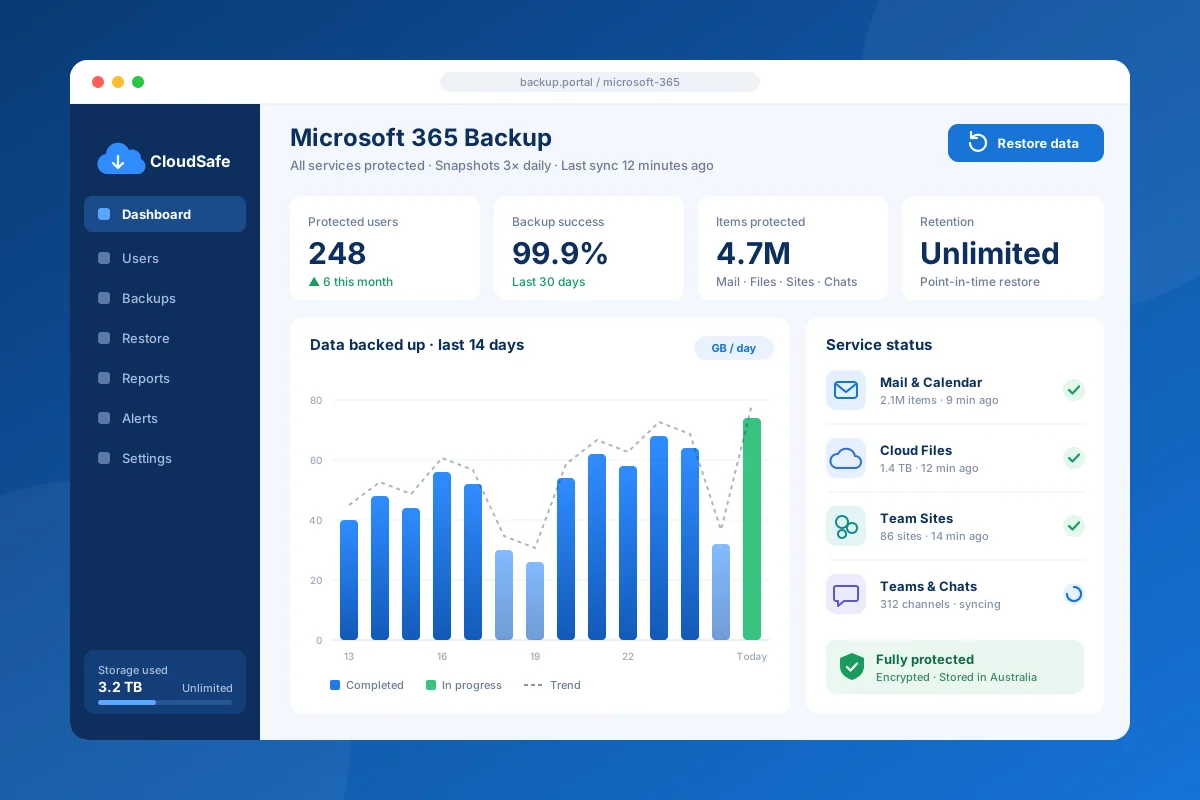Click the dashed Trend legend marker
The image size is (1200, 800).
[533, 685]
